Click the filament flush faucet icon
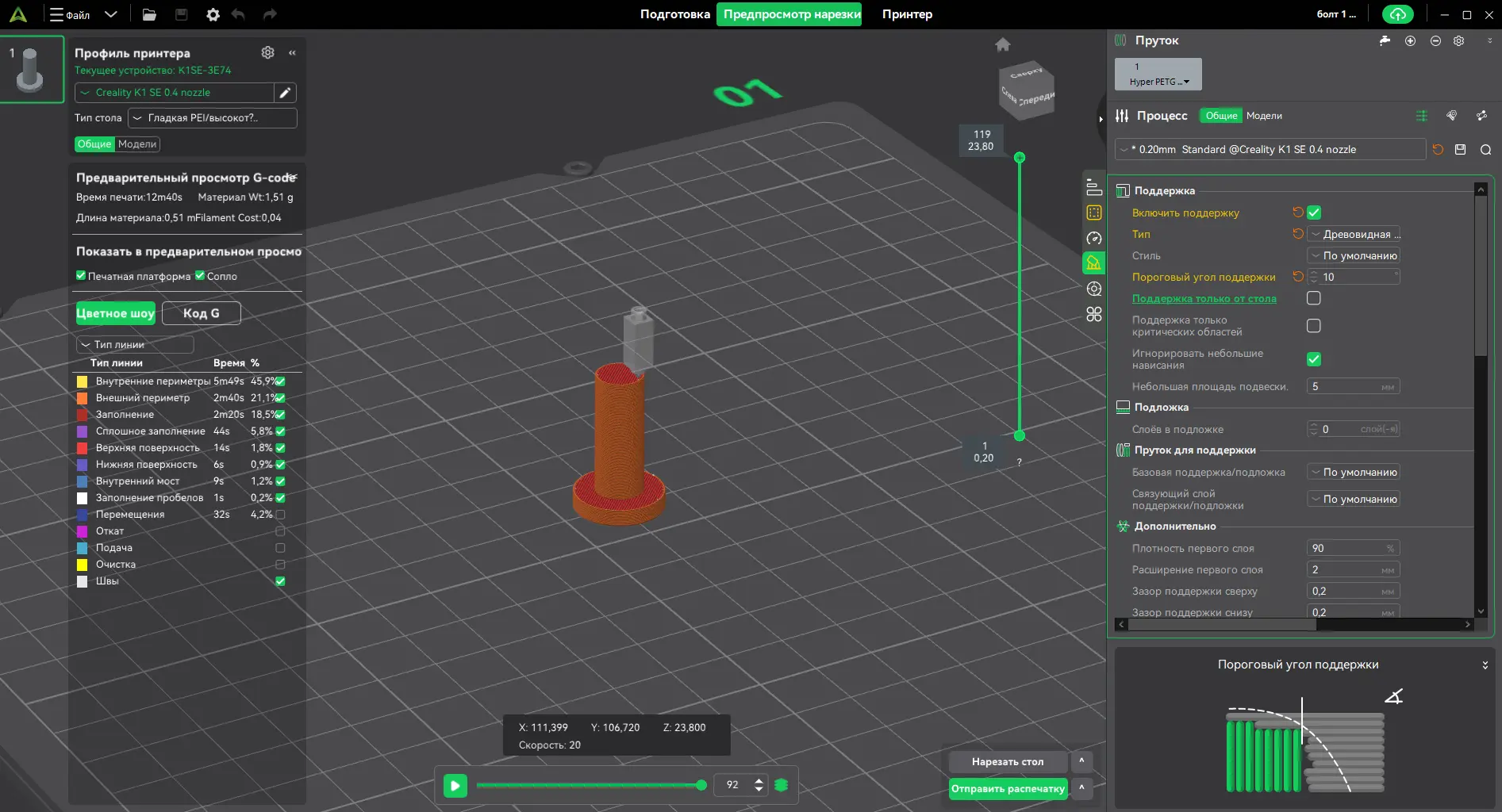 tap(1385, 40)
